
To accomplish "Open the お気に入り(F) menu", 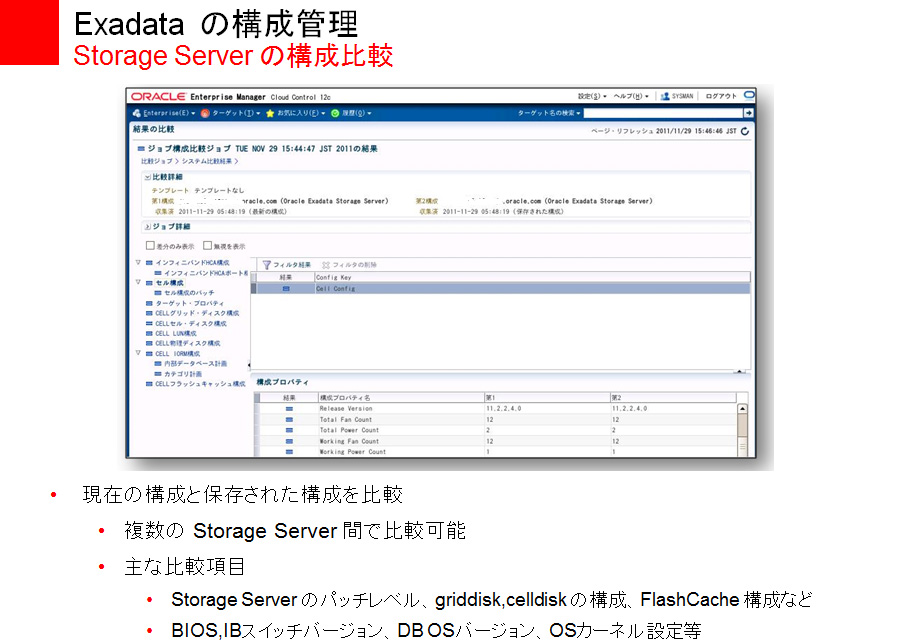I will click(301, 113).
